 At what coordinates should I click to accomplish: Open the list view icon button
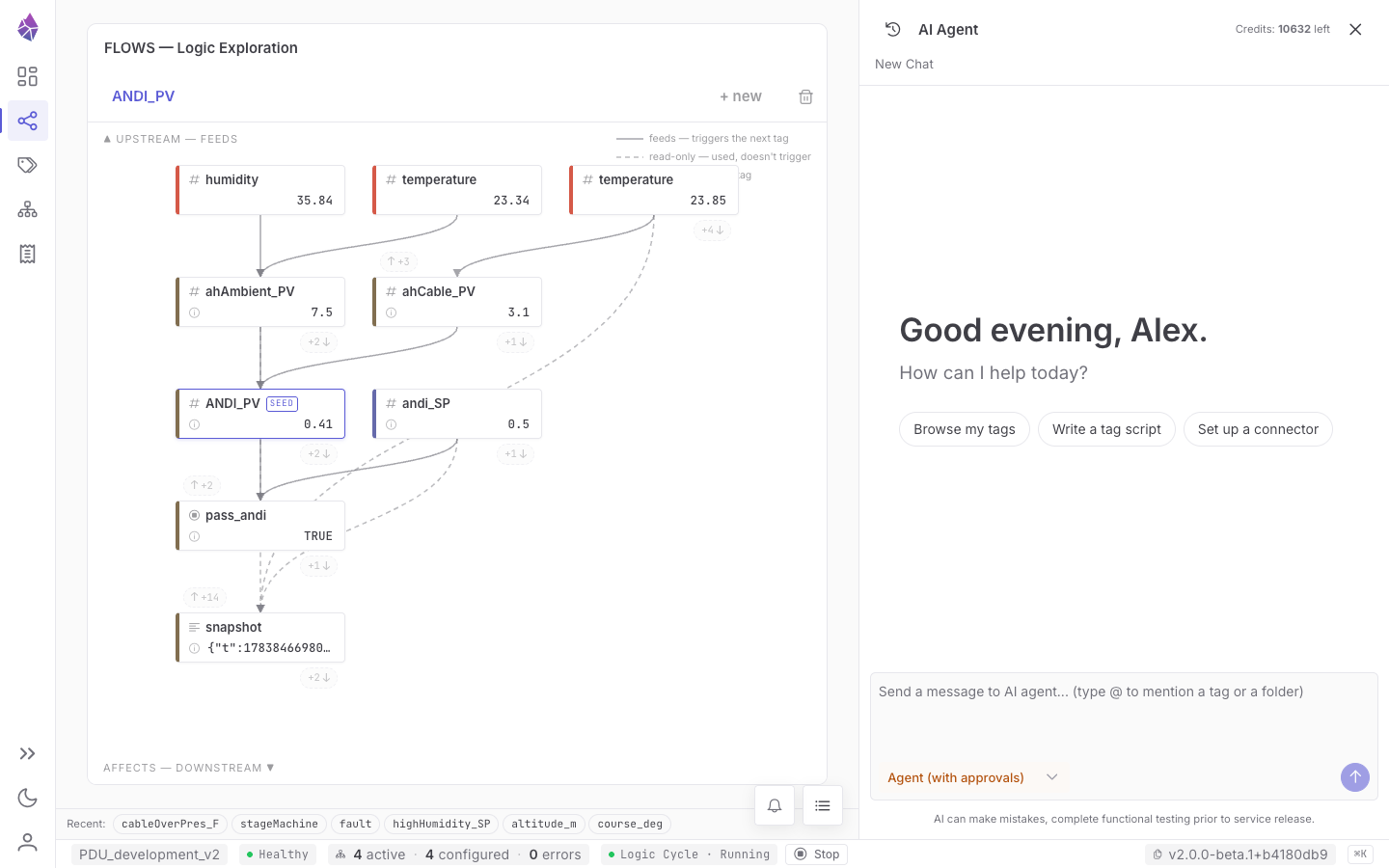coord(823,805)
